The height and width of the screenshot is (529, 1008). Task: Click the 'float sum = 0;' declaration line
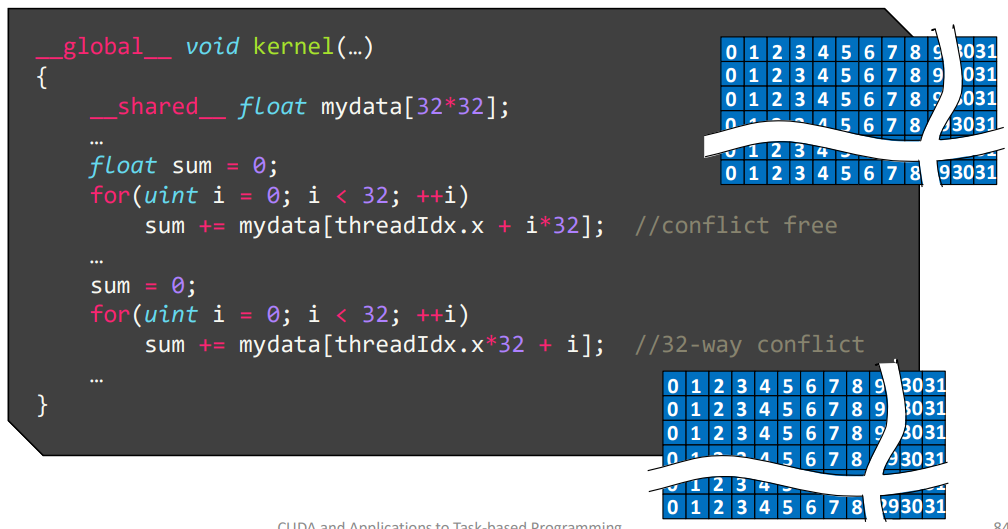point(182,166)
